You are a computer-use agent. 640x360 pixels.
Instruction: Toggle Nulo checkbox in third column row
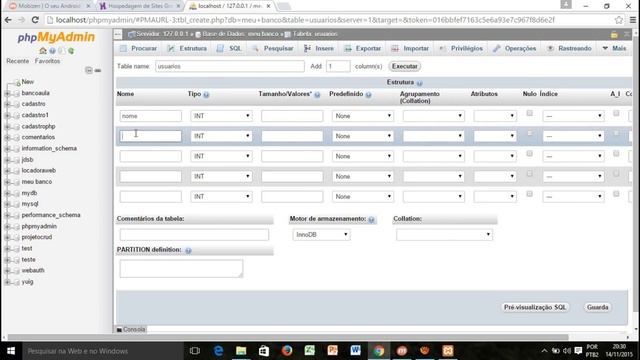[529, 153]
